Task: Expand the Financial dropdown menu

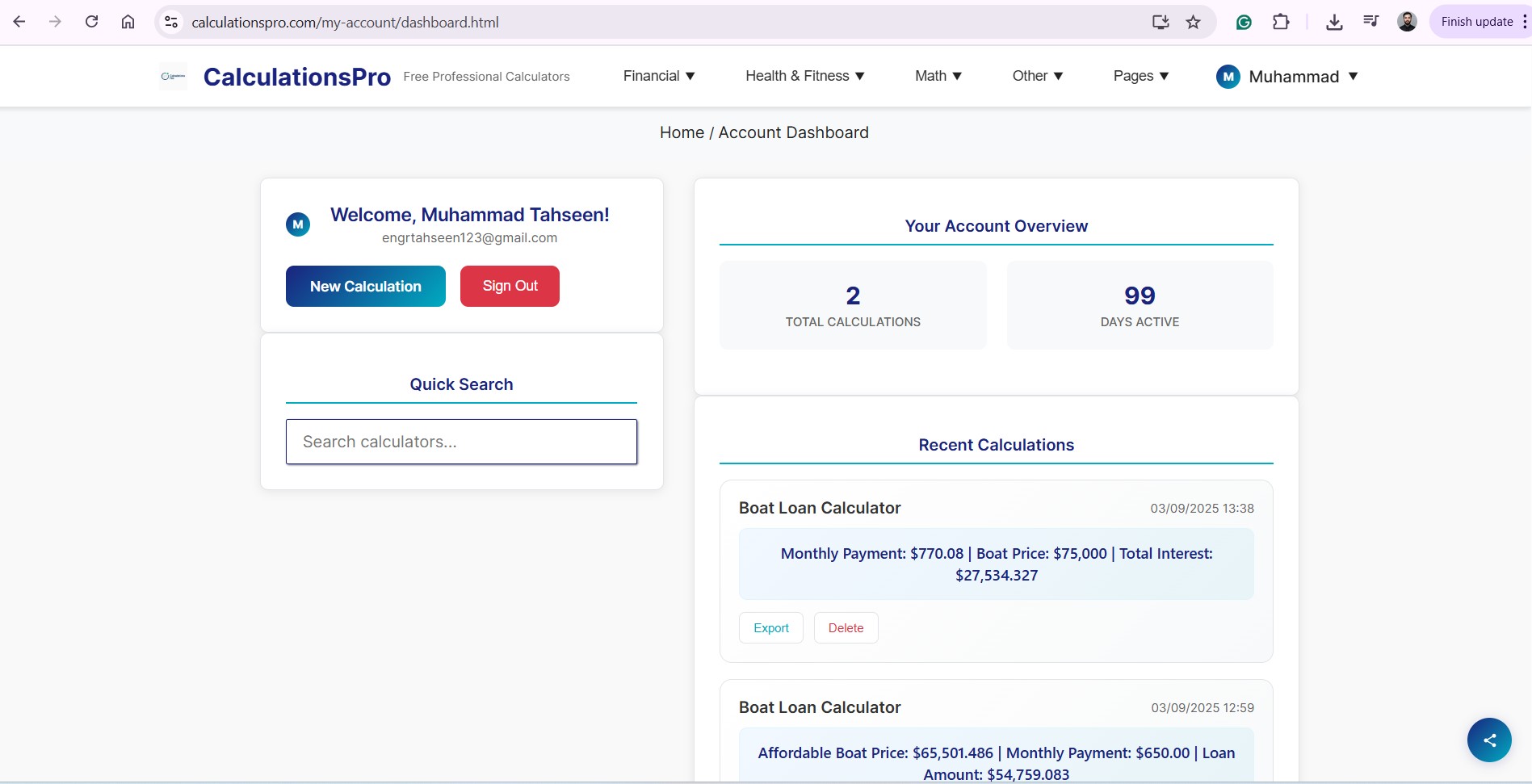Action: coord(658,76)
